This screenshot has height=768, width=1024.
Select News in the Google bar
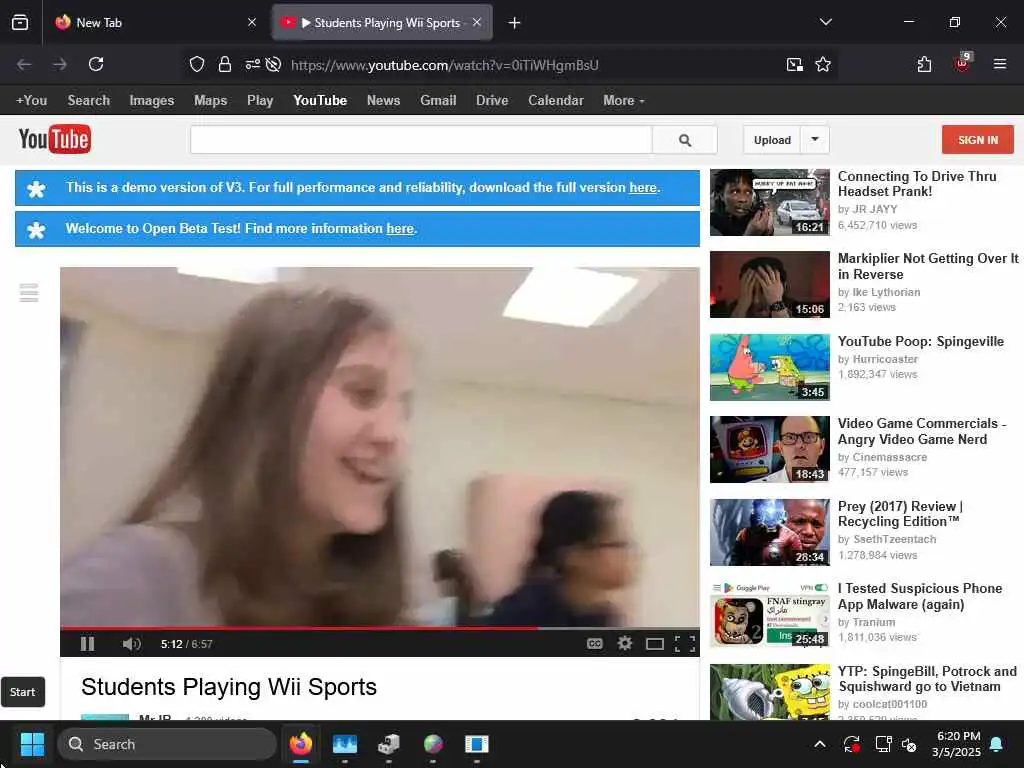(383, 101)
